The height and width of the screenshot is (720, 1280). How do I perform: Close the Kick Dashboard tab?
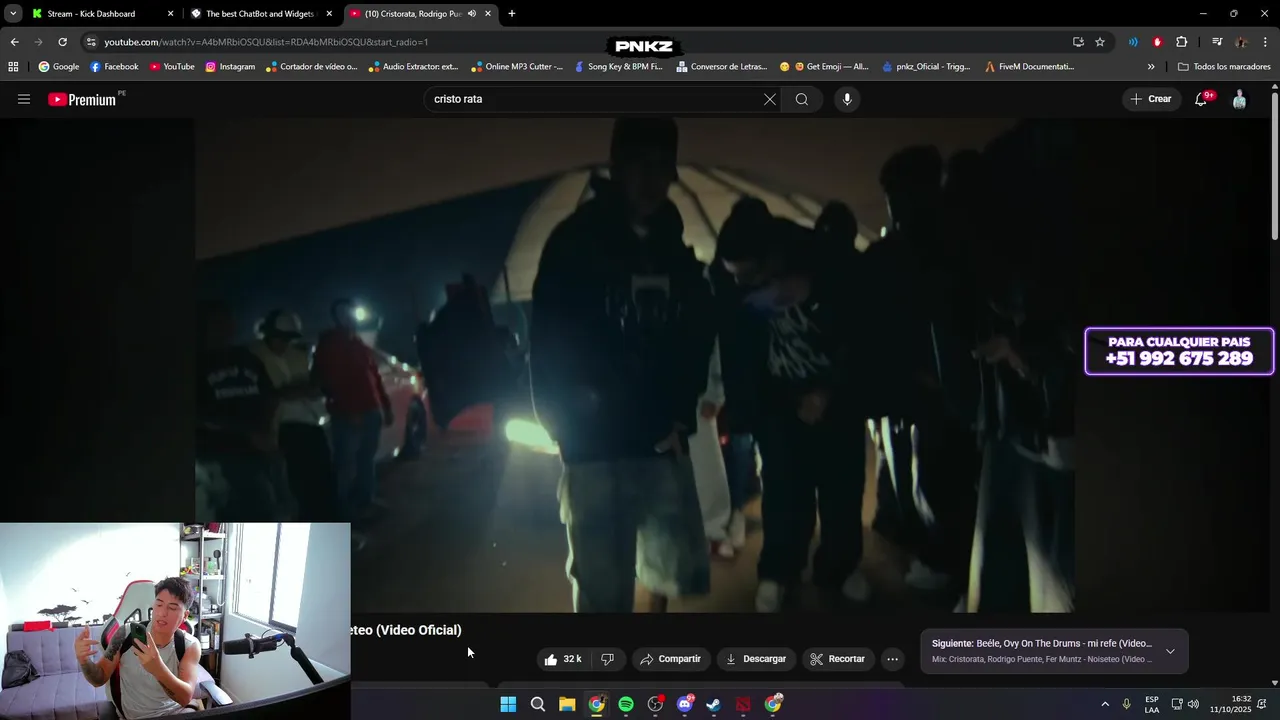[170, 14]
